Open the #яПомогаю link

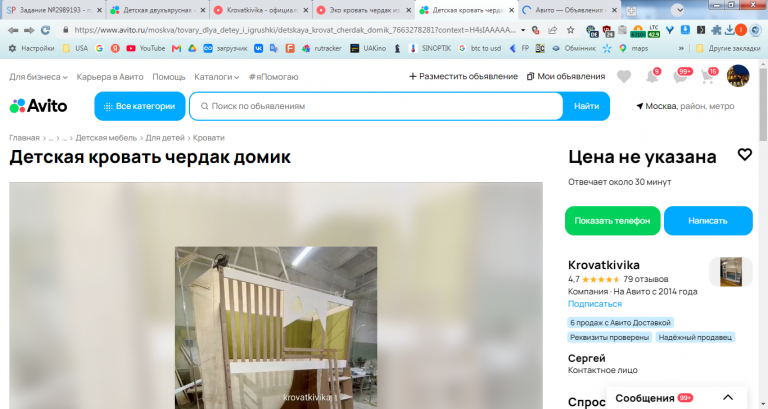273,77
